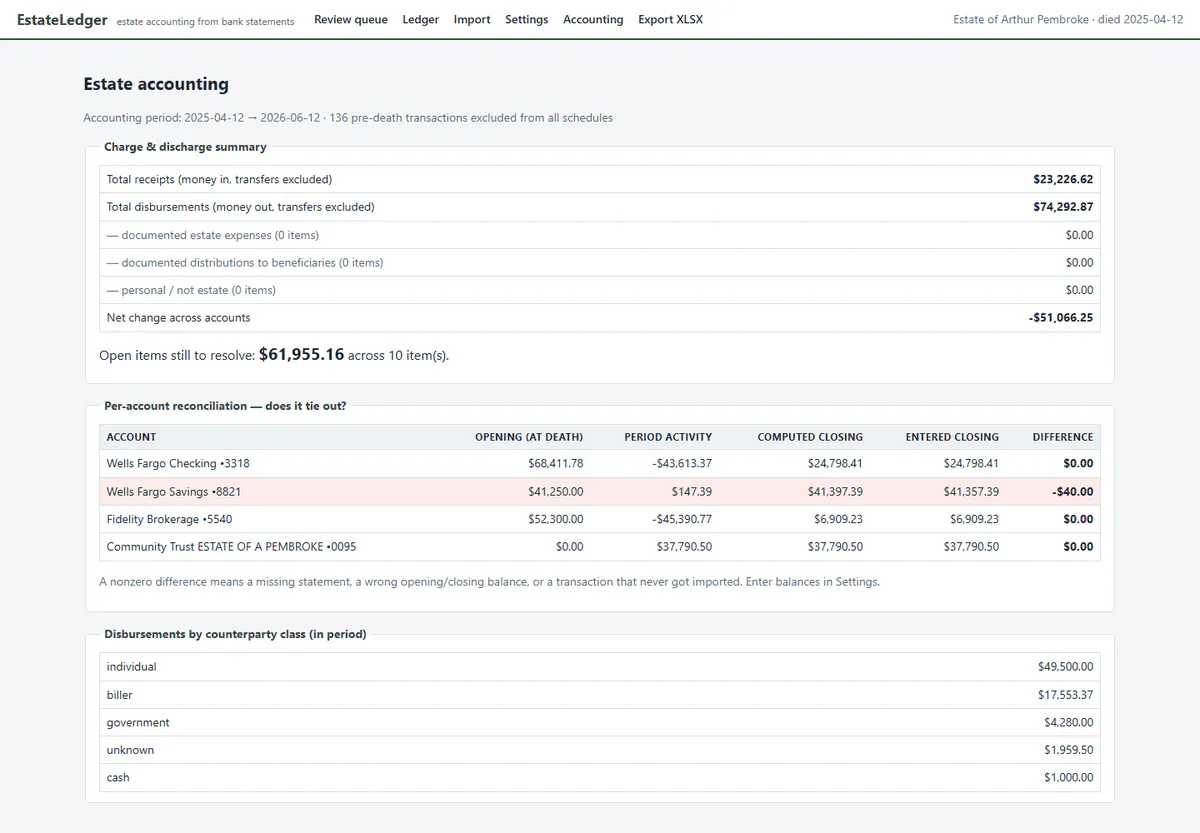Click the PERIOD ACTIVITY column header
Viewport: 1200px width, 833px height.
pos(668,437)
